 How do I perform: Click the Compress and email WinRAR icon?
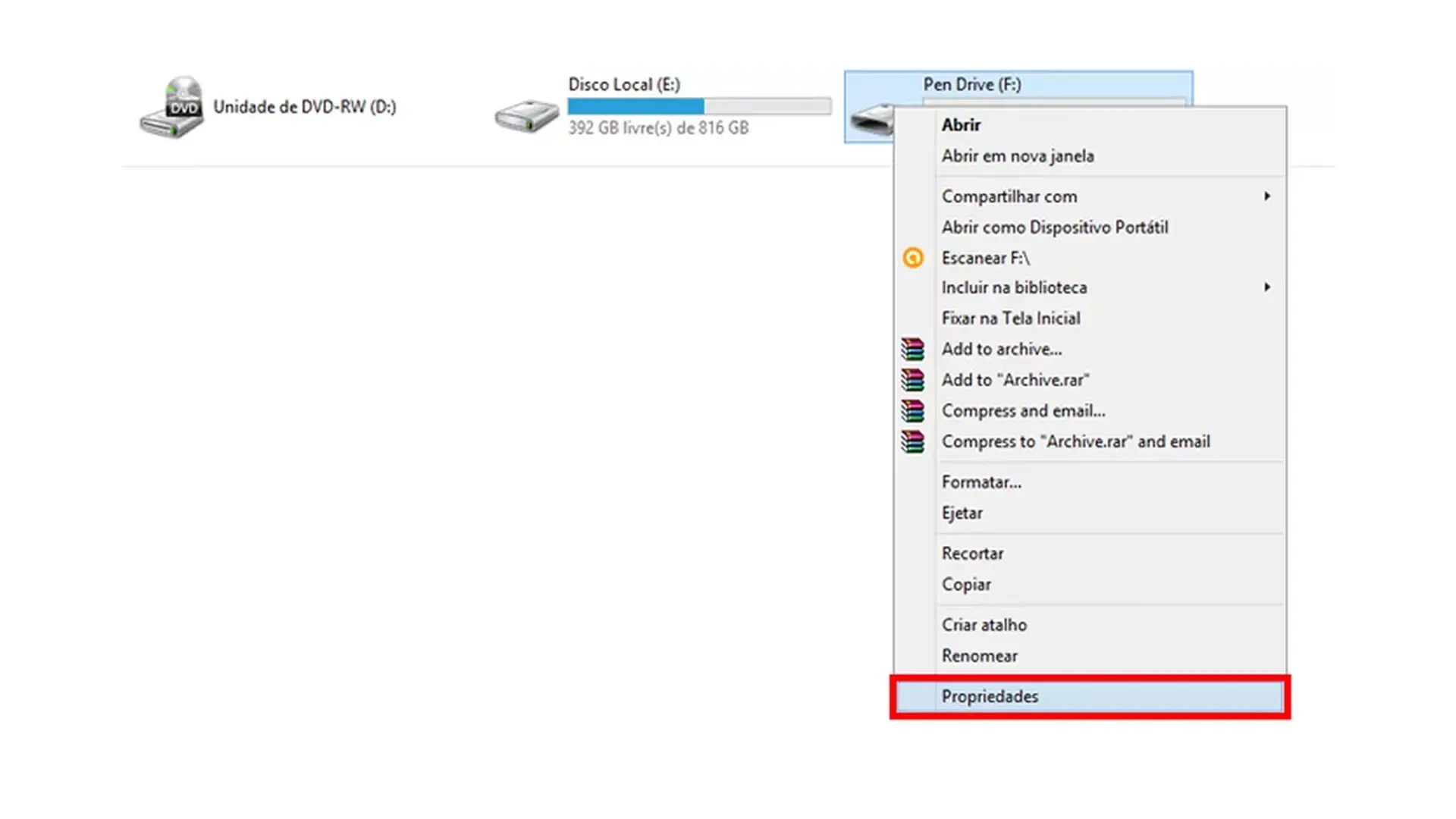tap(912, 410)
